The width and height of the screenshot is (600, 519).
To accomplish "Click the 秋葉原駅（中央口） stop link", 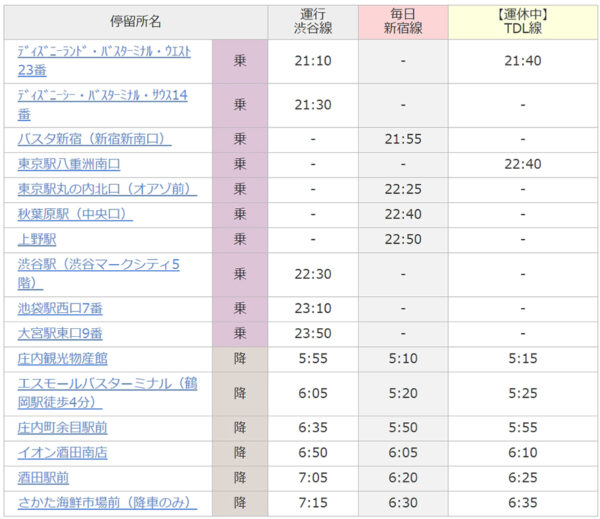I will [75, 214].
